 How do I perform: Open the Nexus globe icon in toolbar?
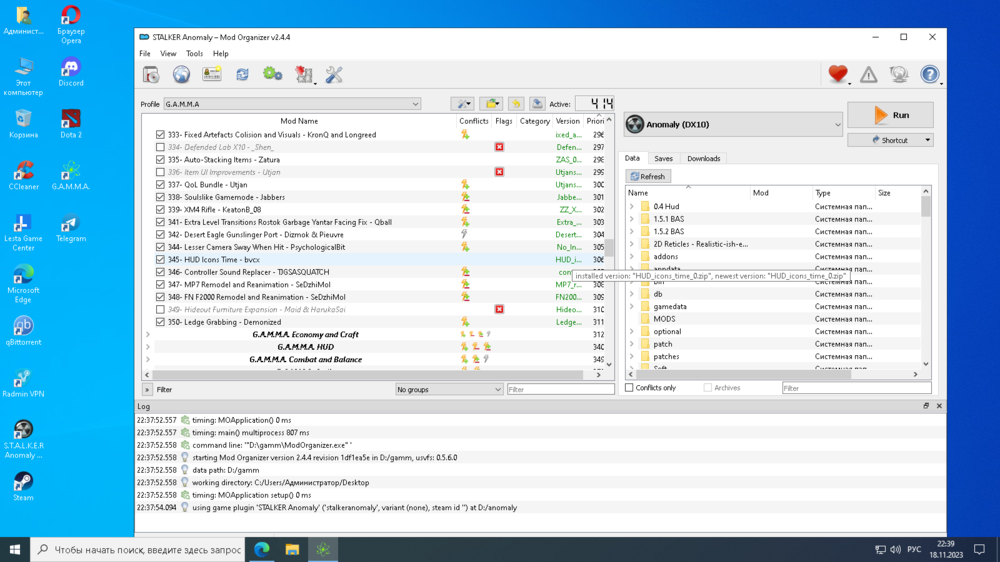181,75
